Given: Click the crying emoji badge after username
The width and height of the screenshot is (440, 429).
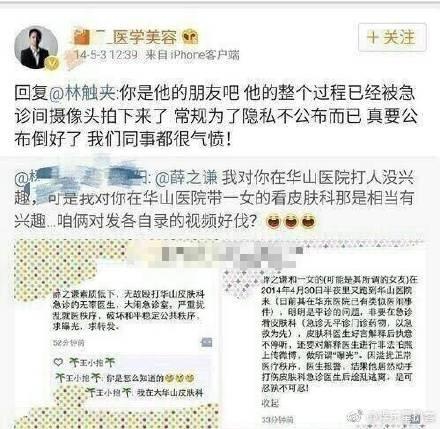Looking at the screenshot, I should click(191, 37).
